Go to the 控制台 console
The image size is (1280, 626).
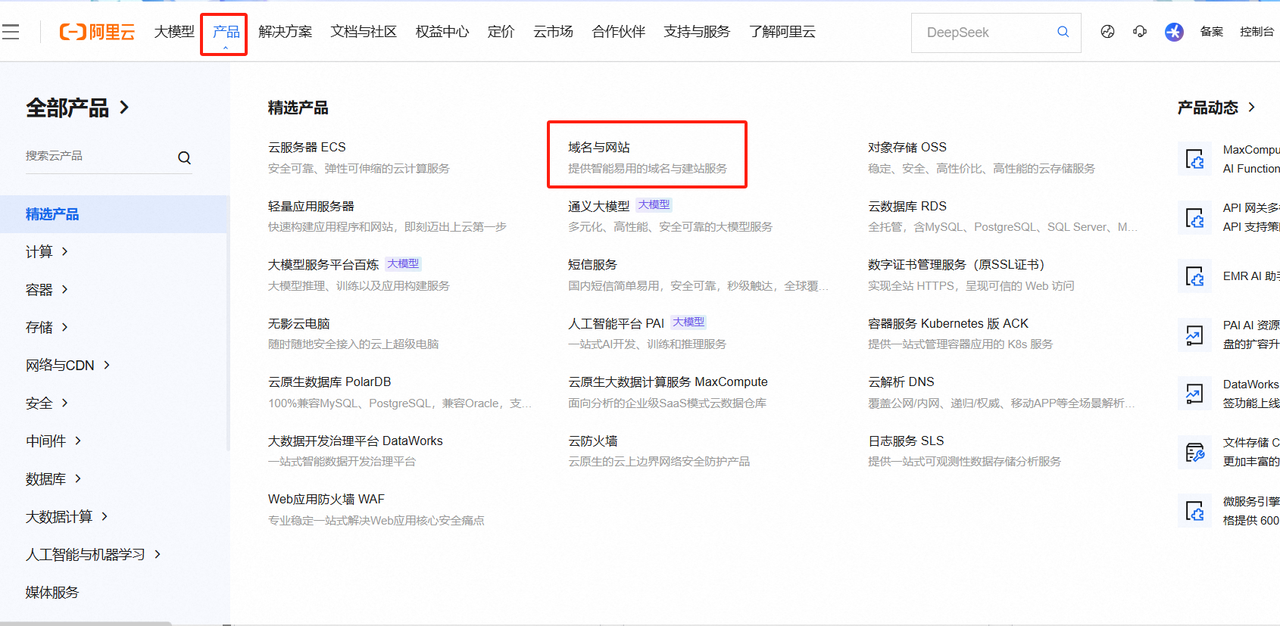point(1257,32)
